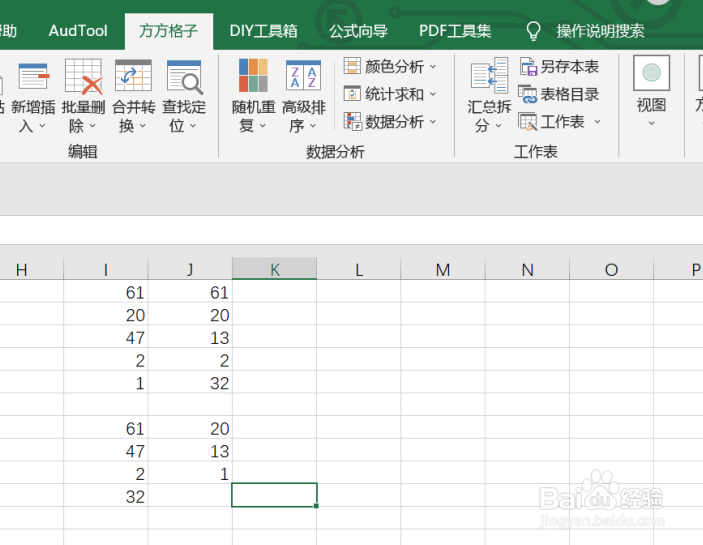
Task: Select the cell containing 32 in column I
Action: [x=106, y=496]
